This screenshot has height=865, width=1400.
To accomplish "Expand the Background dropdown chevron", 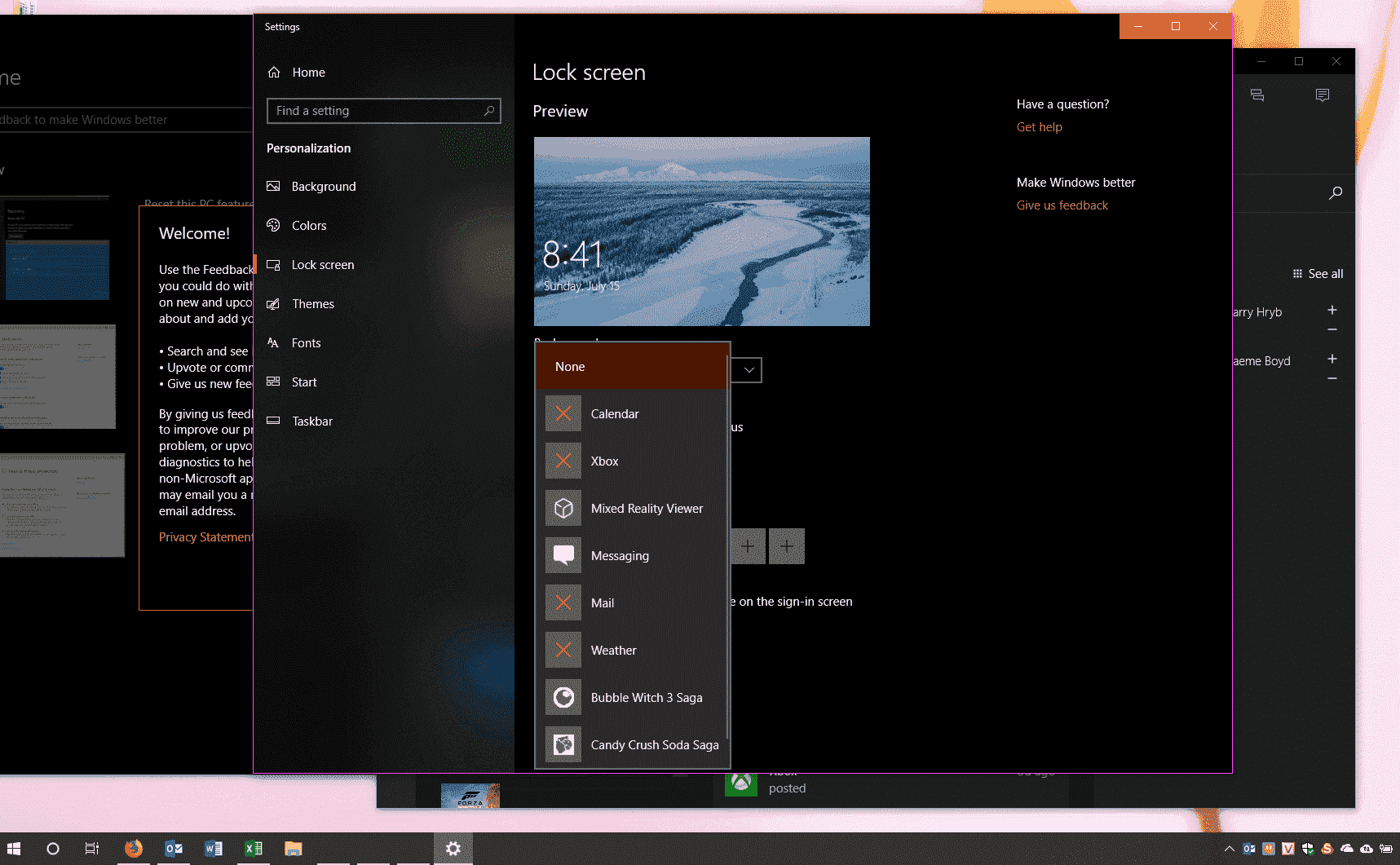I will tap(749, 370).
